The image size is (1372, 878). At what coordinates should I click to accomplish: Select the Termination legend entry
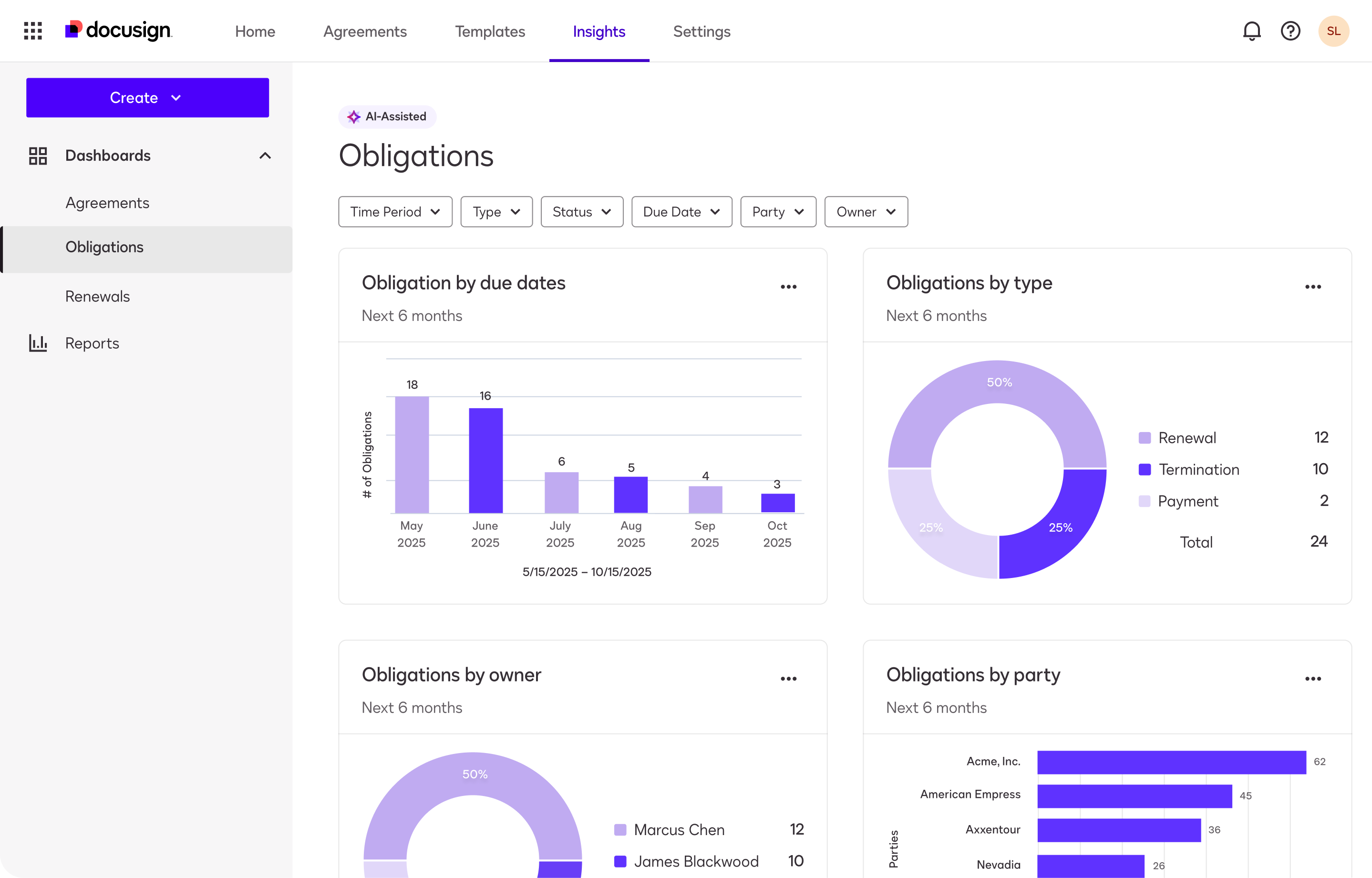pos(1199,469)
